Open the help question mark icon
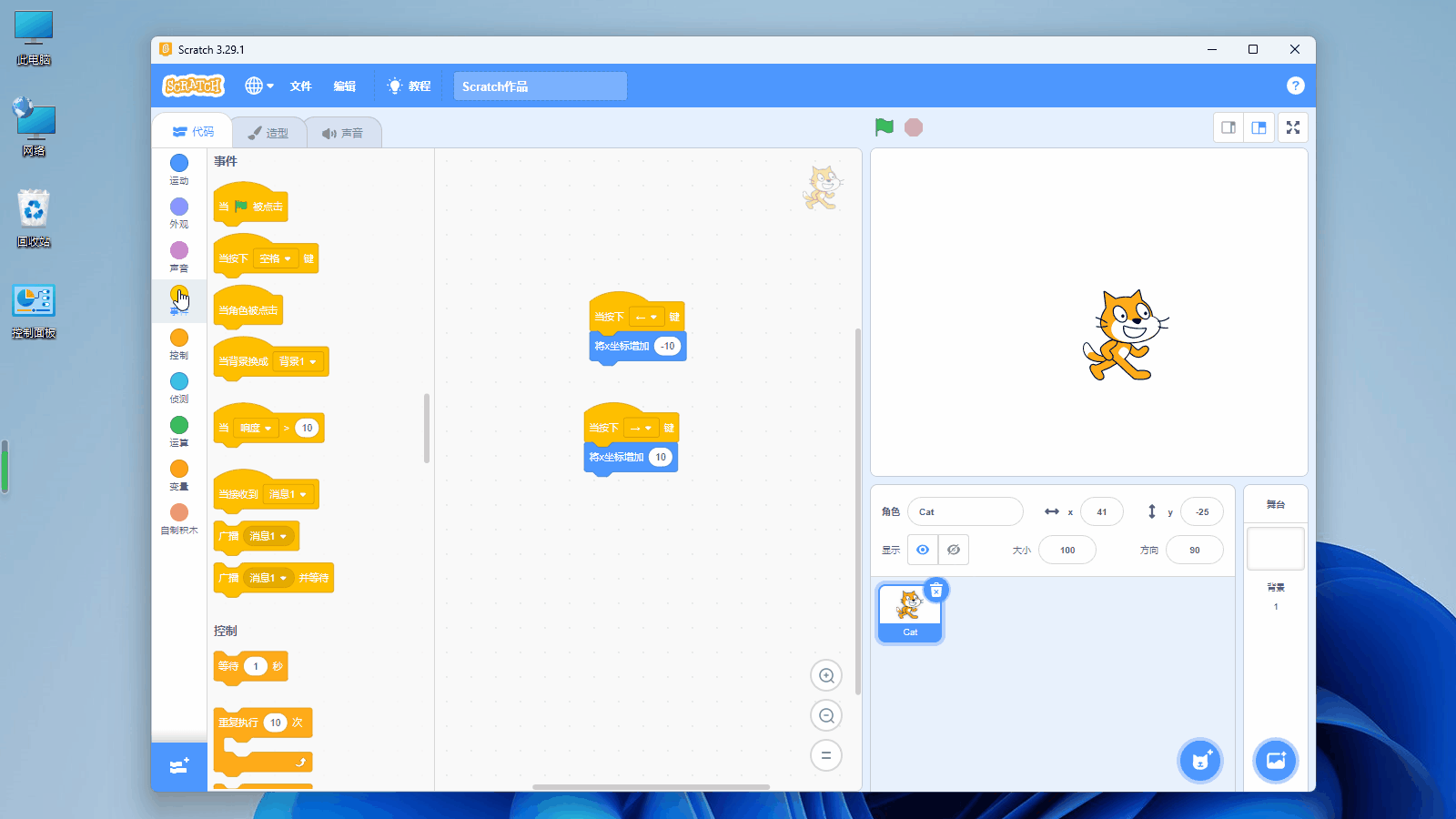This screenshot has width=1456, height=819. click(x=1296, y=86)
